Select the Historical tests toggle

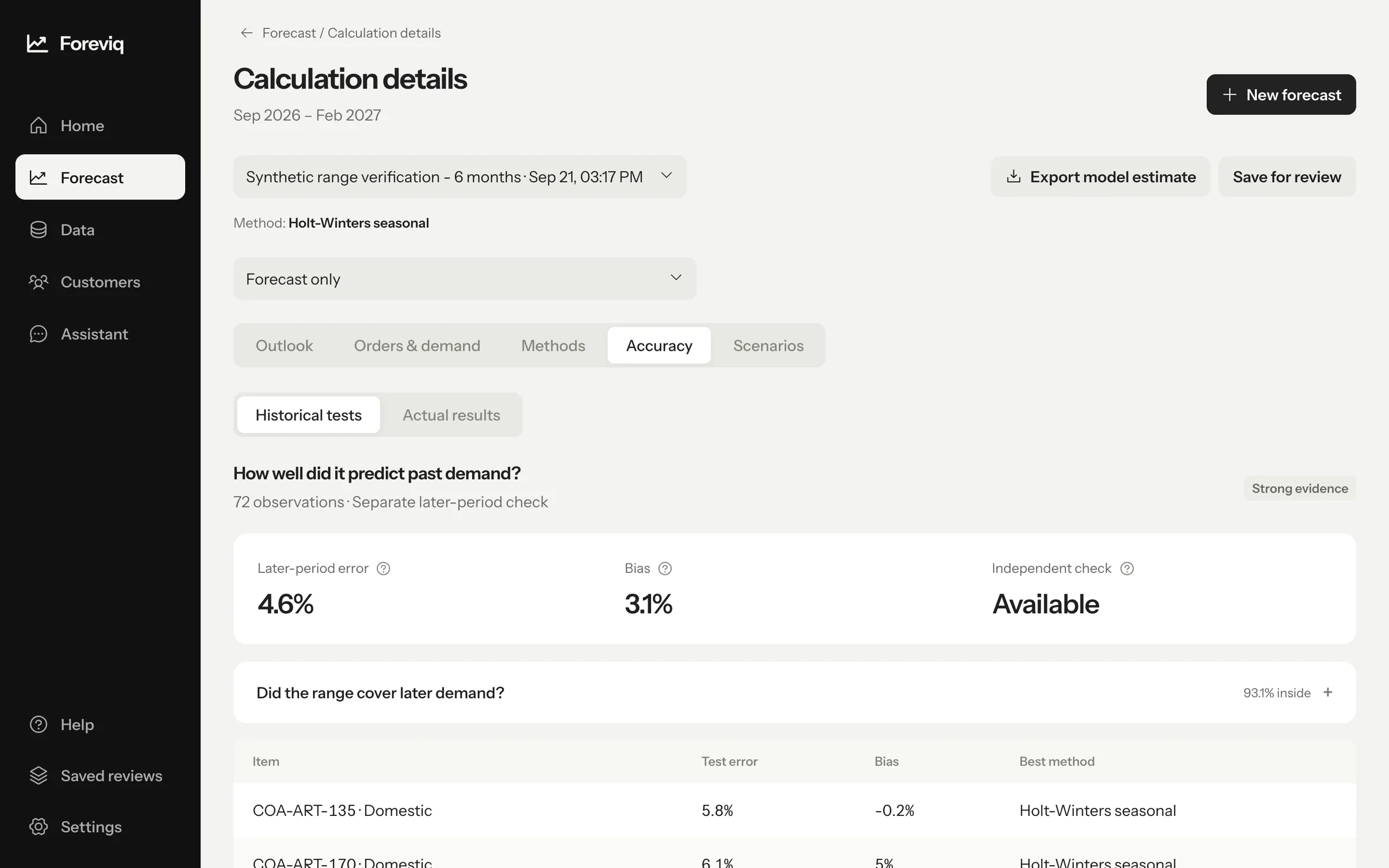(x=308, y=415)
